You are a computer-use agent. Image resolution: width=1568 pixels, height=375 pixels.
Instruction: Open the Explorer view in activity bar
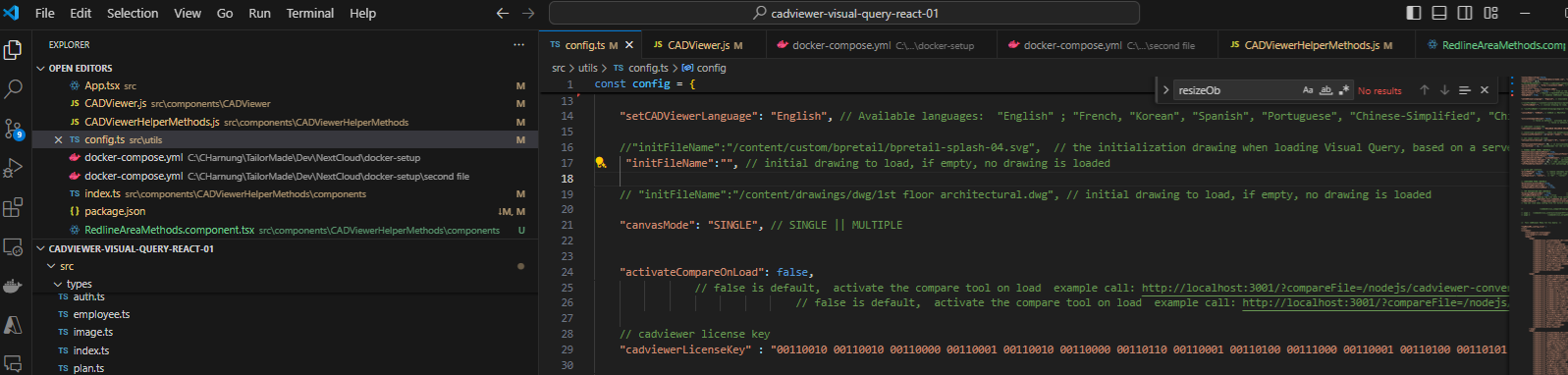[x=14, y=49]
